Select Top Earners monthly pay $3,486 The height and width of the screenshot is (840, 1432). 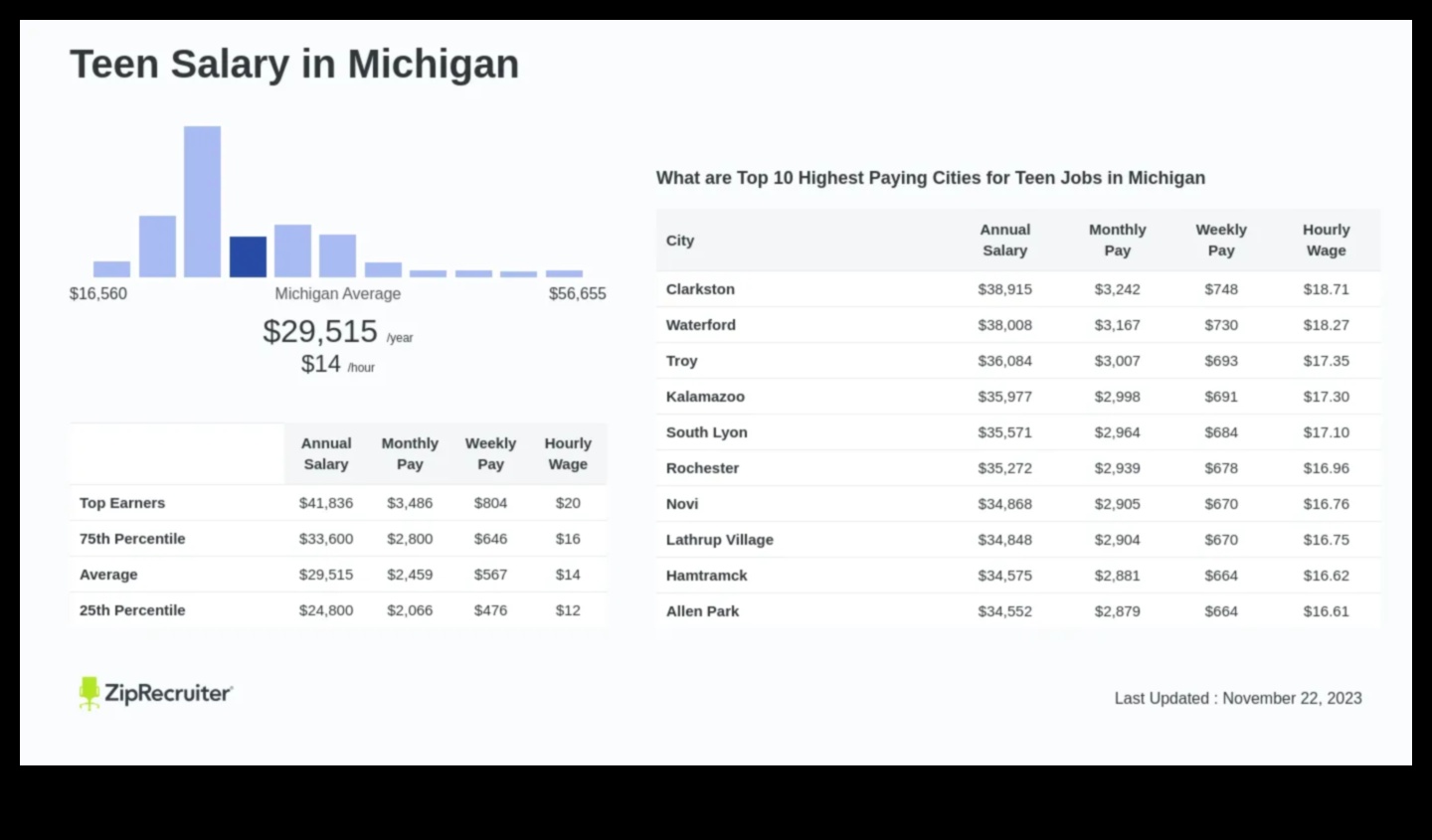tap(410, 503)
